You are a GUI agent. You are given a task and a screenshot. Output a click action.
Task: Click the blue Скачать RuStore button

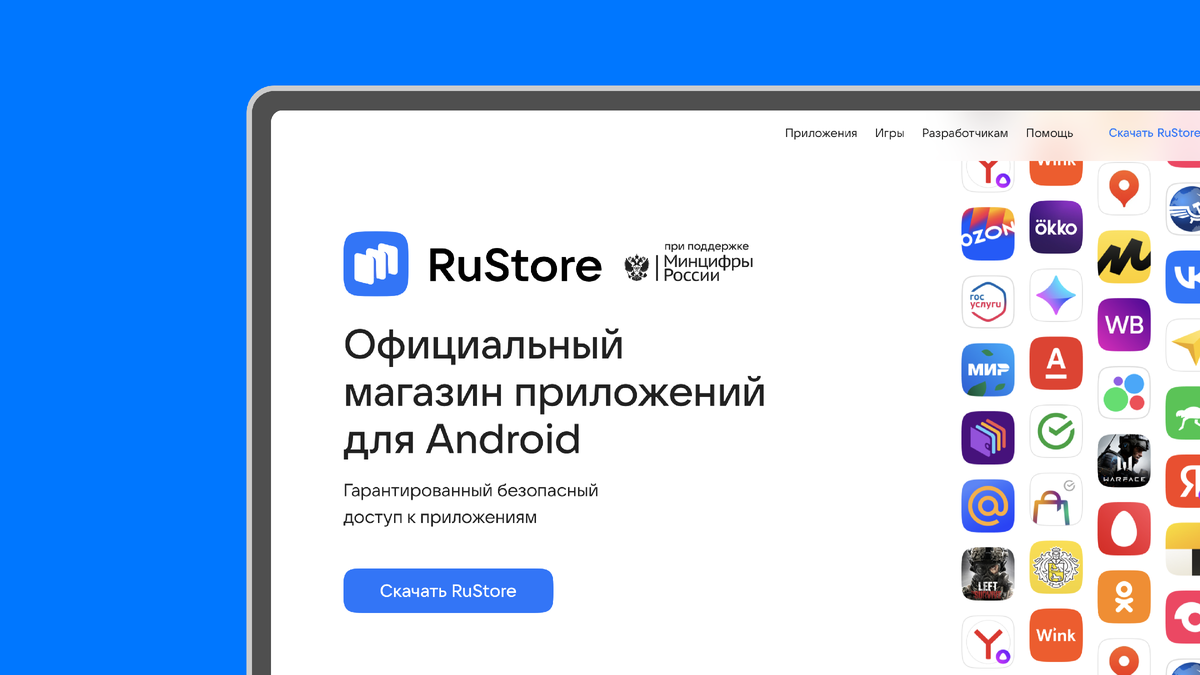click(x=448, y=591)
